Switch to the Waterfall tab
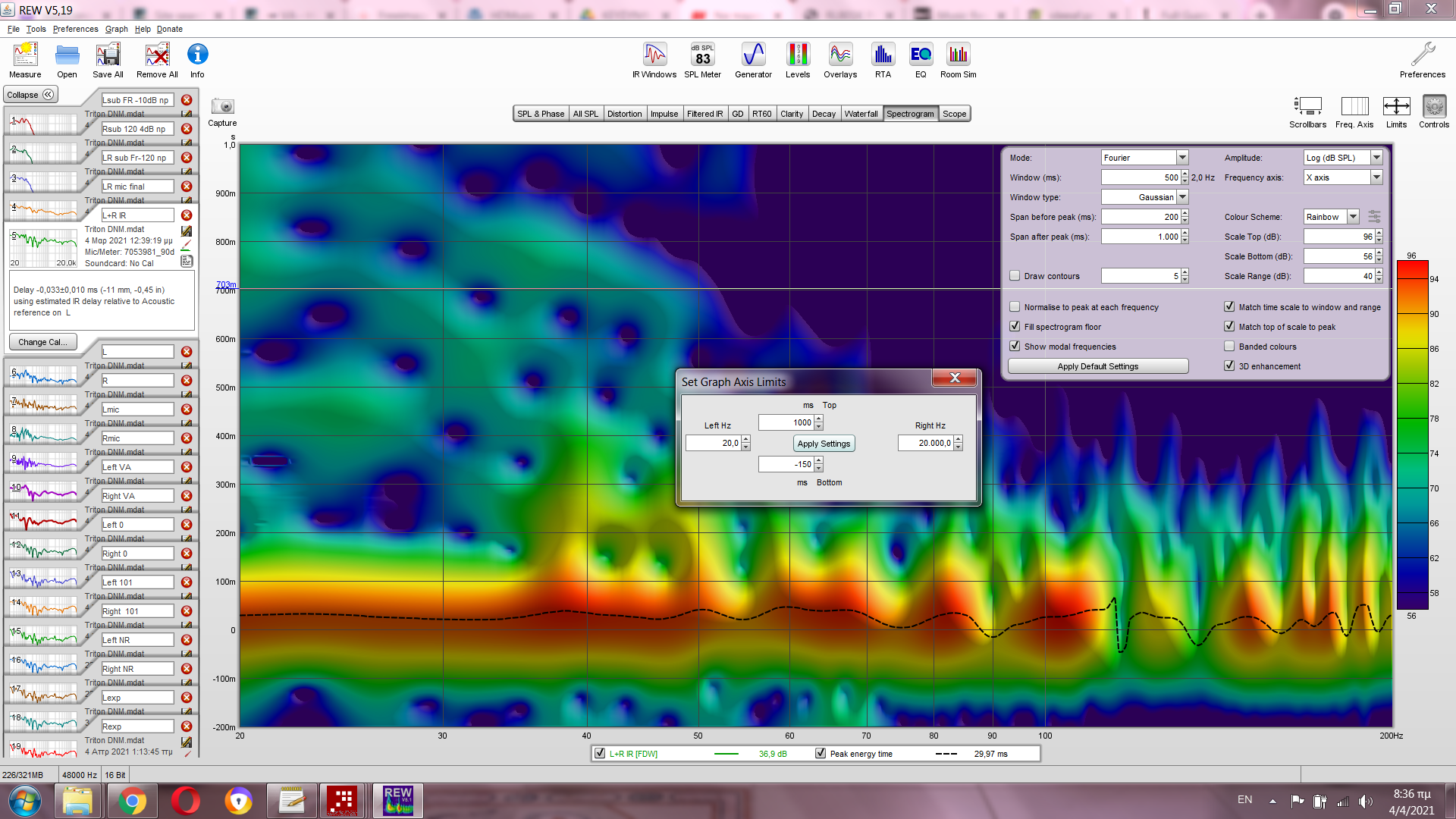This screenshot has width=1456, height=819. [x=861, y=114]
